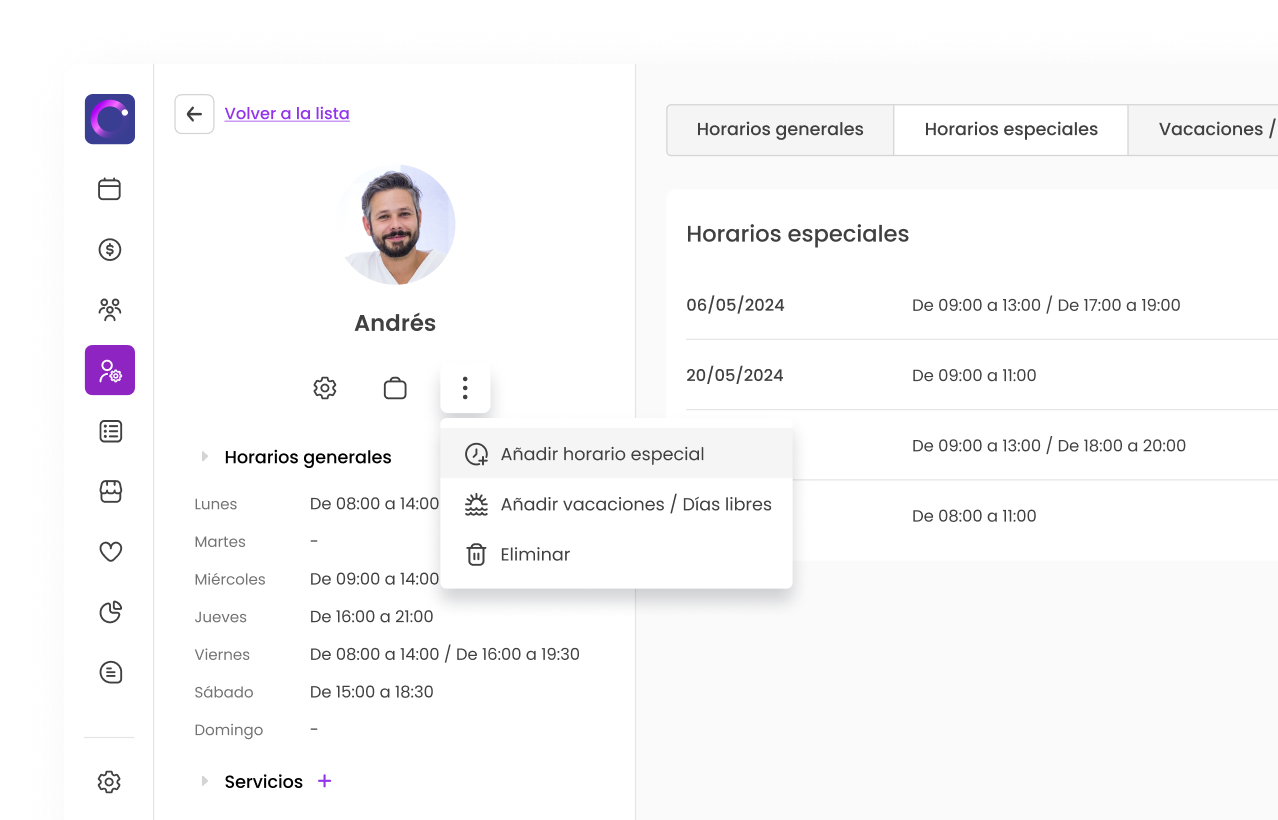Open the store icon in sidebar
Screen dimensions: 1278x820
pos(110,491)
